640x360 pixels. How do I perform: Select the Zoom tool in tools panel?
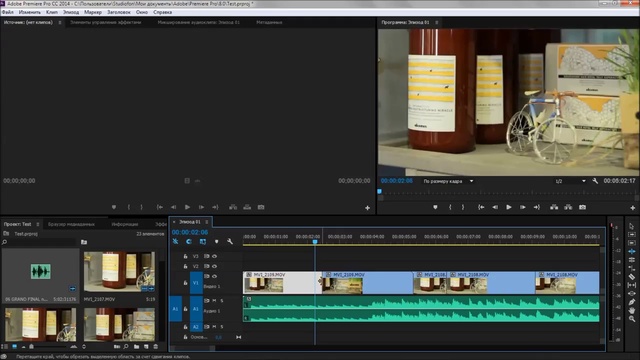(x=631, y=319)
